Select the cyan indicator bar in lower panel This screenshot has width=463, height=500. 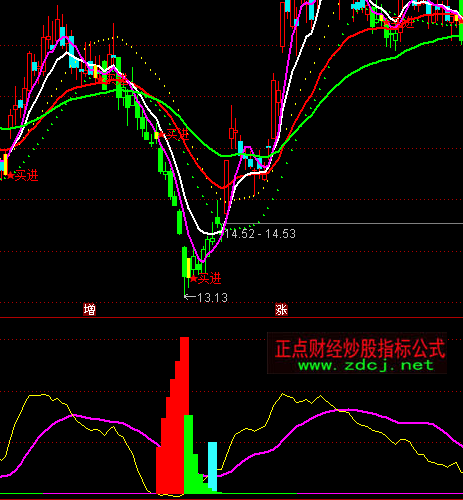coord(212,467)
